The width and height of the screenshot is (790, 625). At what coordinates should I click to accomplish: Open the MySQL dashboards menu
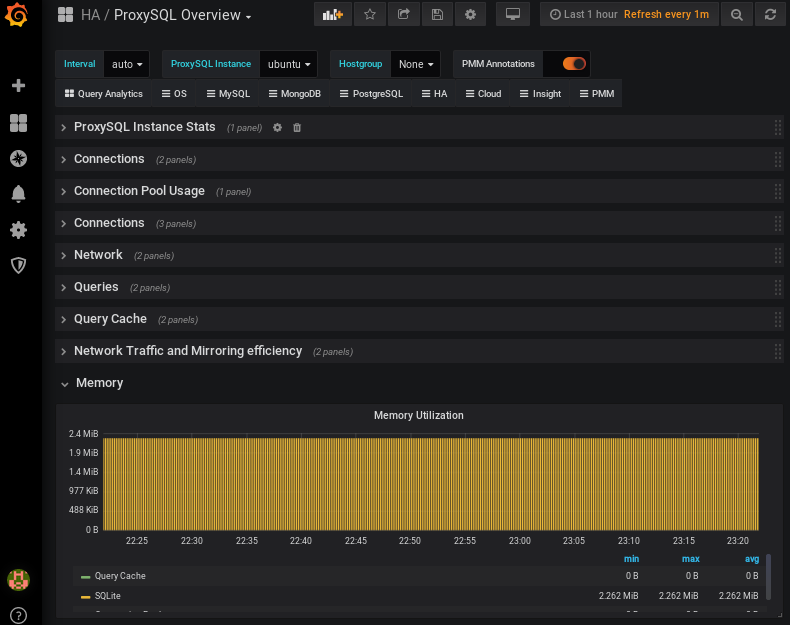[228, 94]
